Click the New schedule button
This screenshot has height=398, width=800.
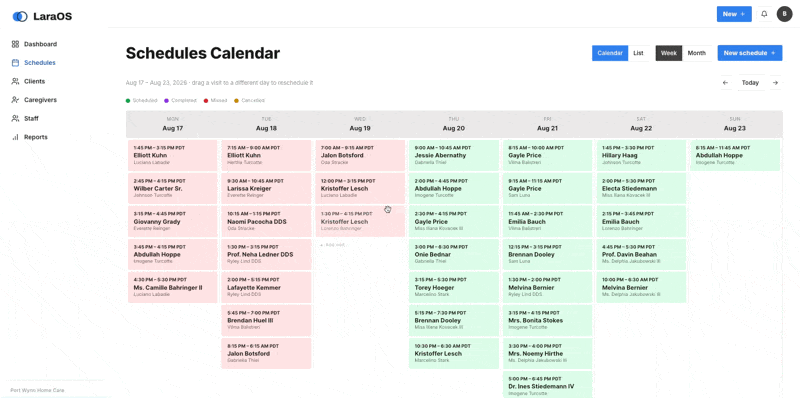[x=749, y=53]
